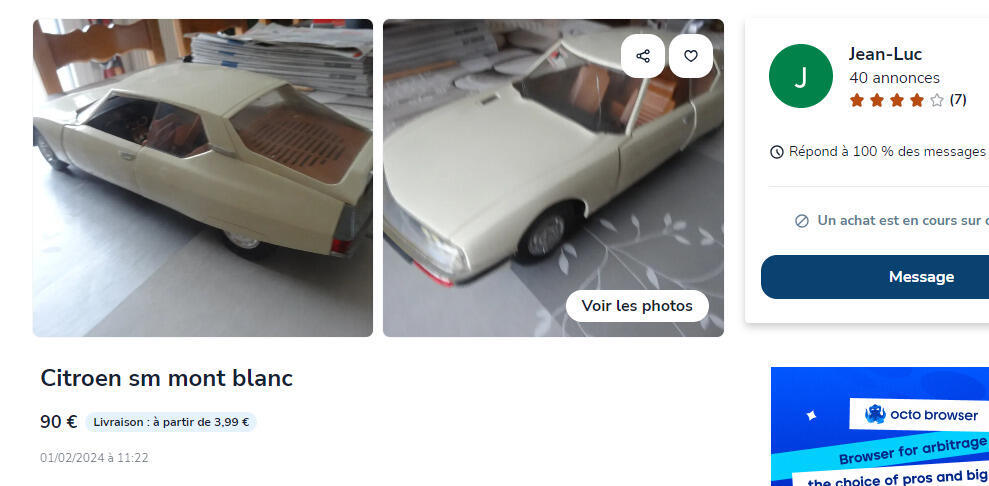Open the Browser for arbitrage ad banner
This screenshot has width=989, height=486.
pos(880,427)
